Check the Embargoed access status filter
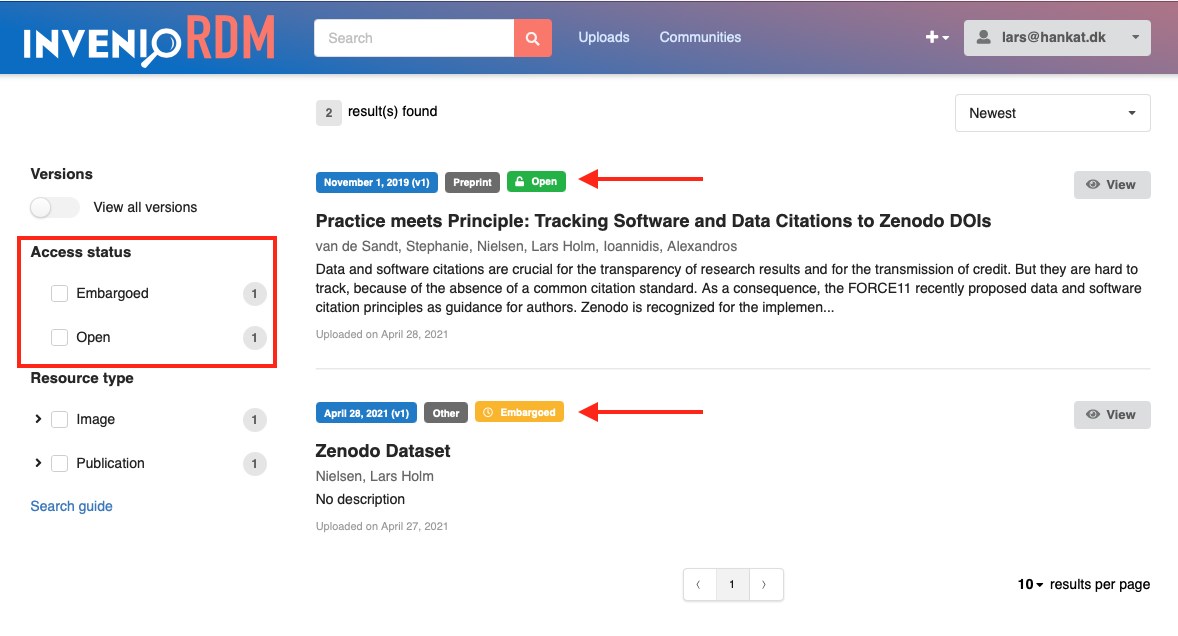This screenshot has width=1178, height=636. (59, 294)
